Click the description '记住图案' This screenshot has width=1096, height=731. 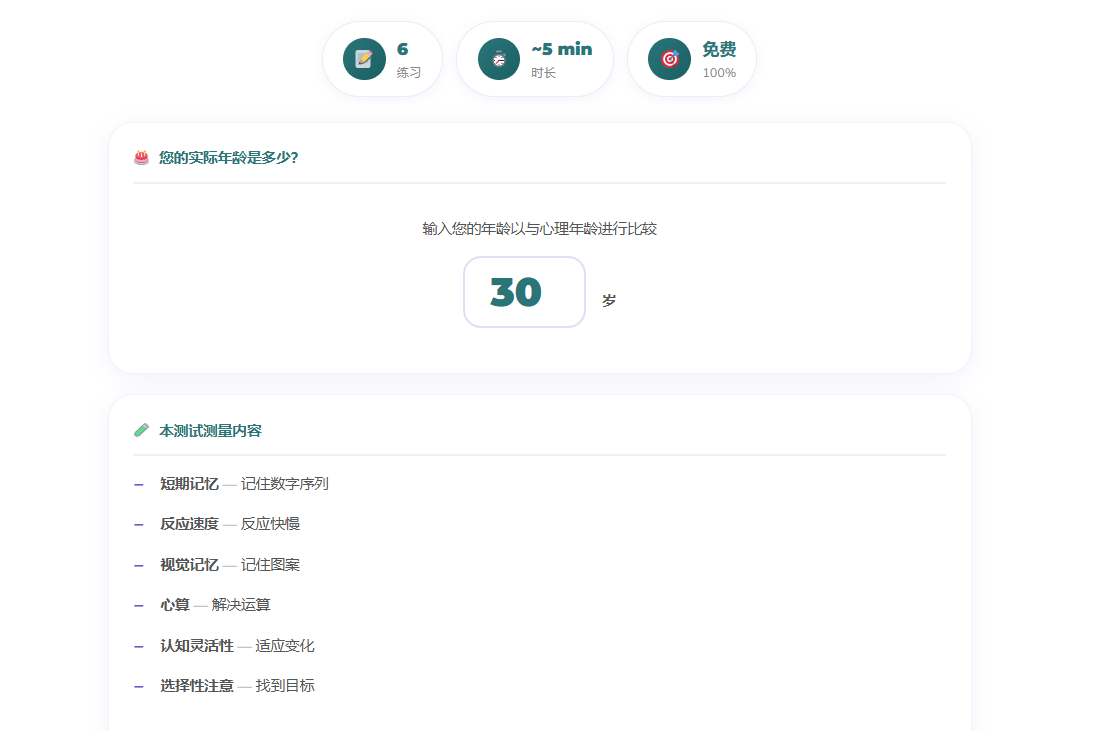[x=270, y=565]
